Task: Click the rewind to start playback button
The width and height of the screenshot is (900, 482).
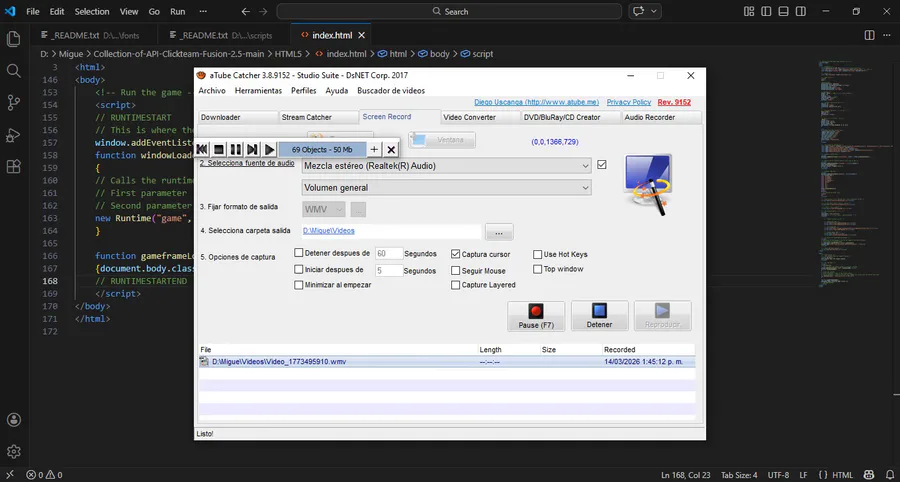Action: (x=202, y=150)
